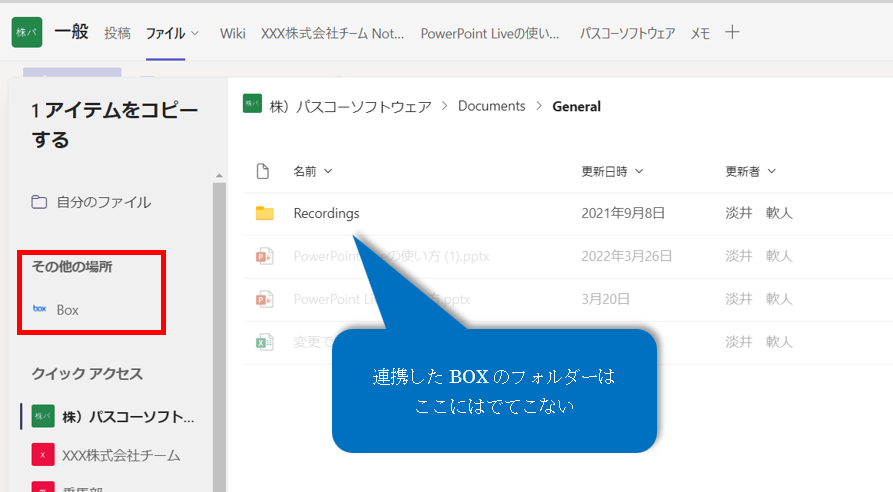893x492 pixels.
Task: Open the XXX株式会社チーム Not... tab
Action: tap(333, 33)
